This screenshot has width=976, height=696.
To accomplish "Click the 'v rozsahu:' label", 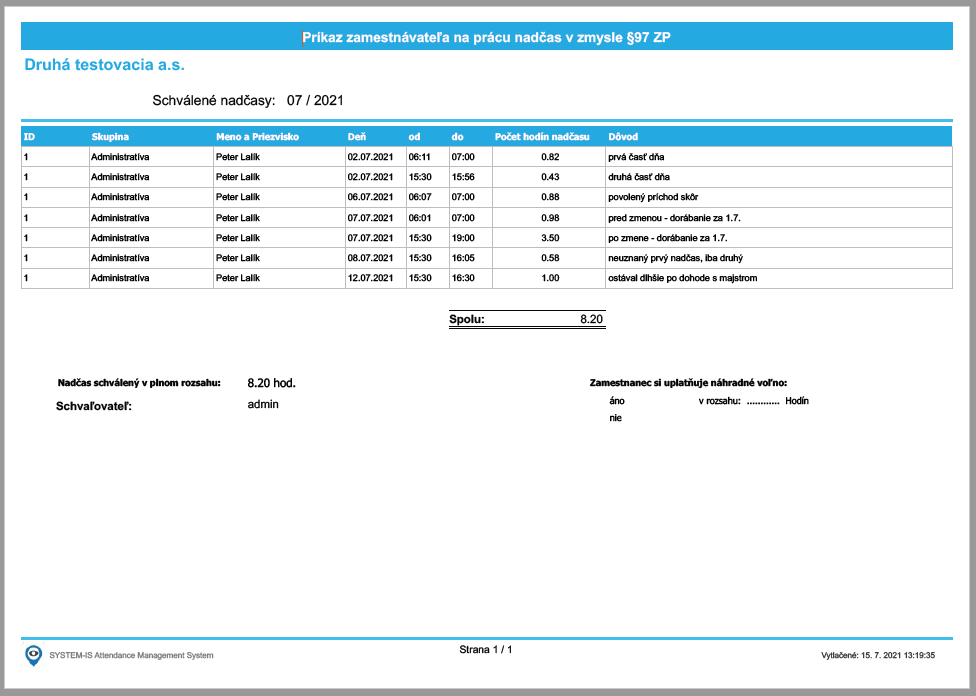I will (720, 401).
